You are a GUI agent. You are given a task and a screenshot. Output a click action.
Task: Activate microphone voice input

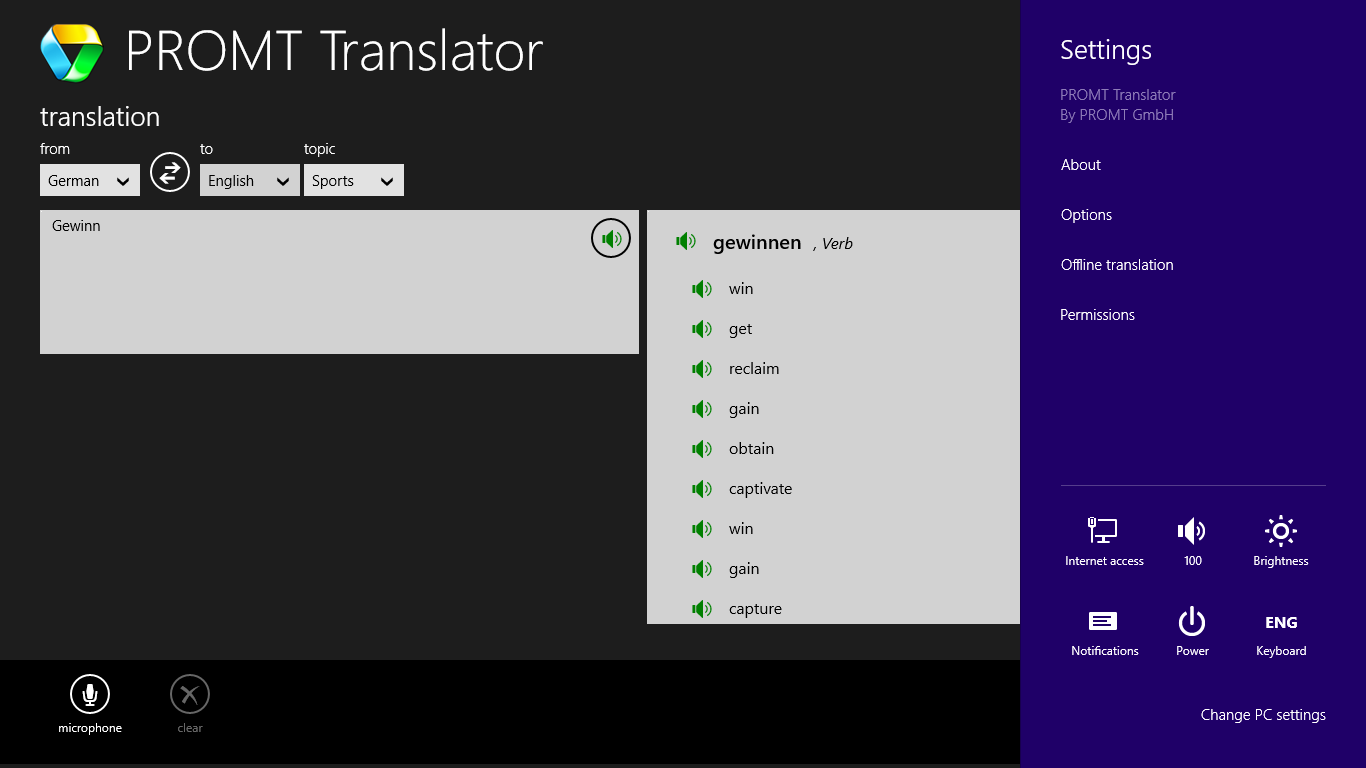click(x=90, y=694)
